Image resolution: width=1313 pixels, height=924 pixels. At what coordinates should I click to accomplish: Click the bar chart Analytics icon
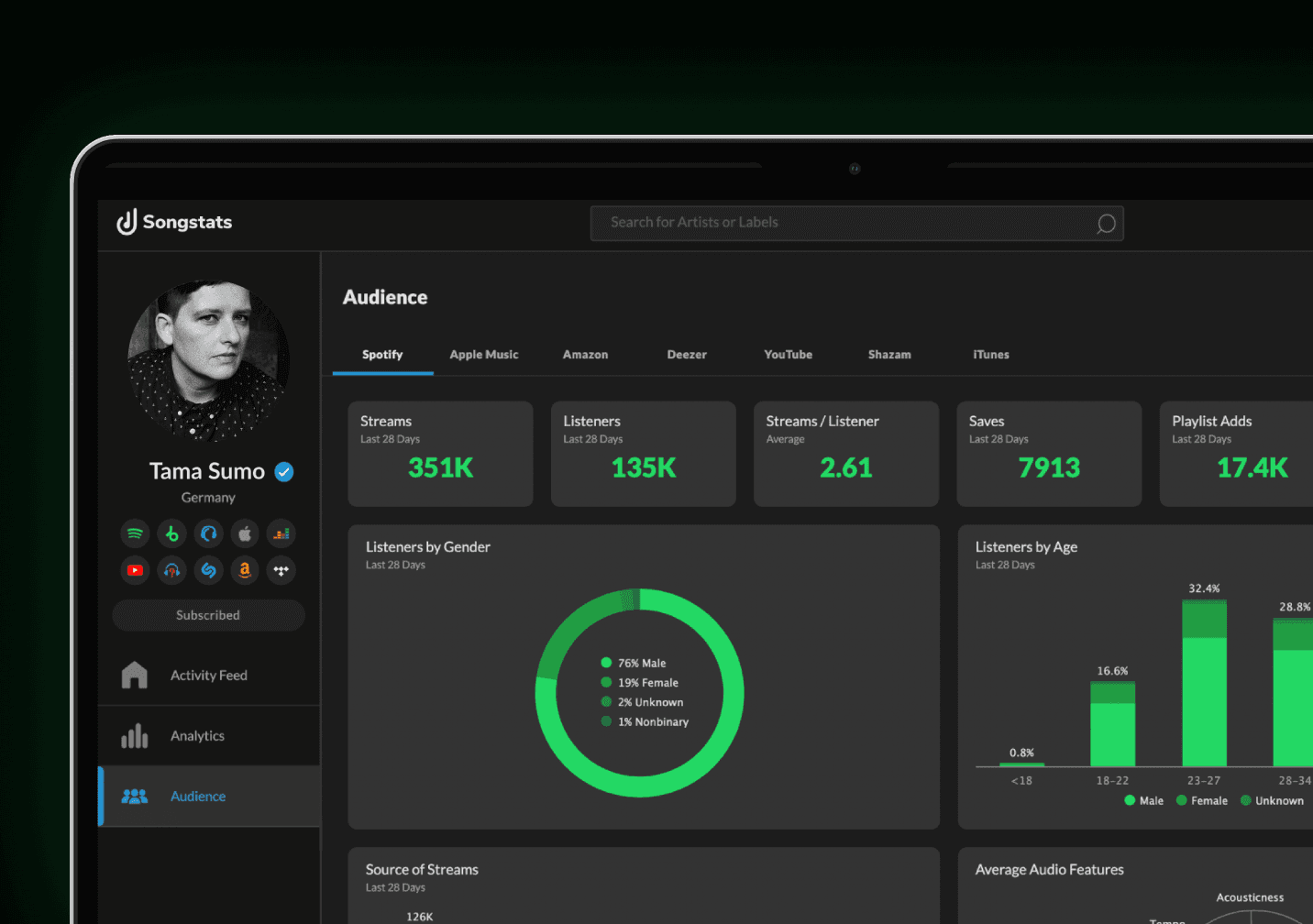click(135, 736)
